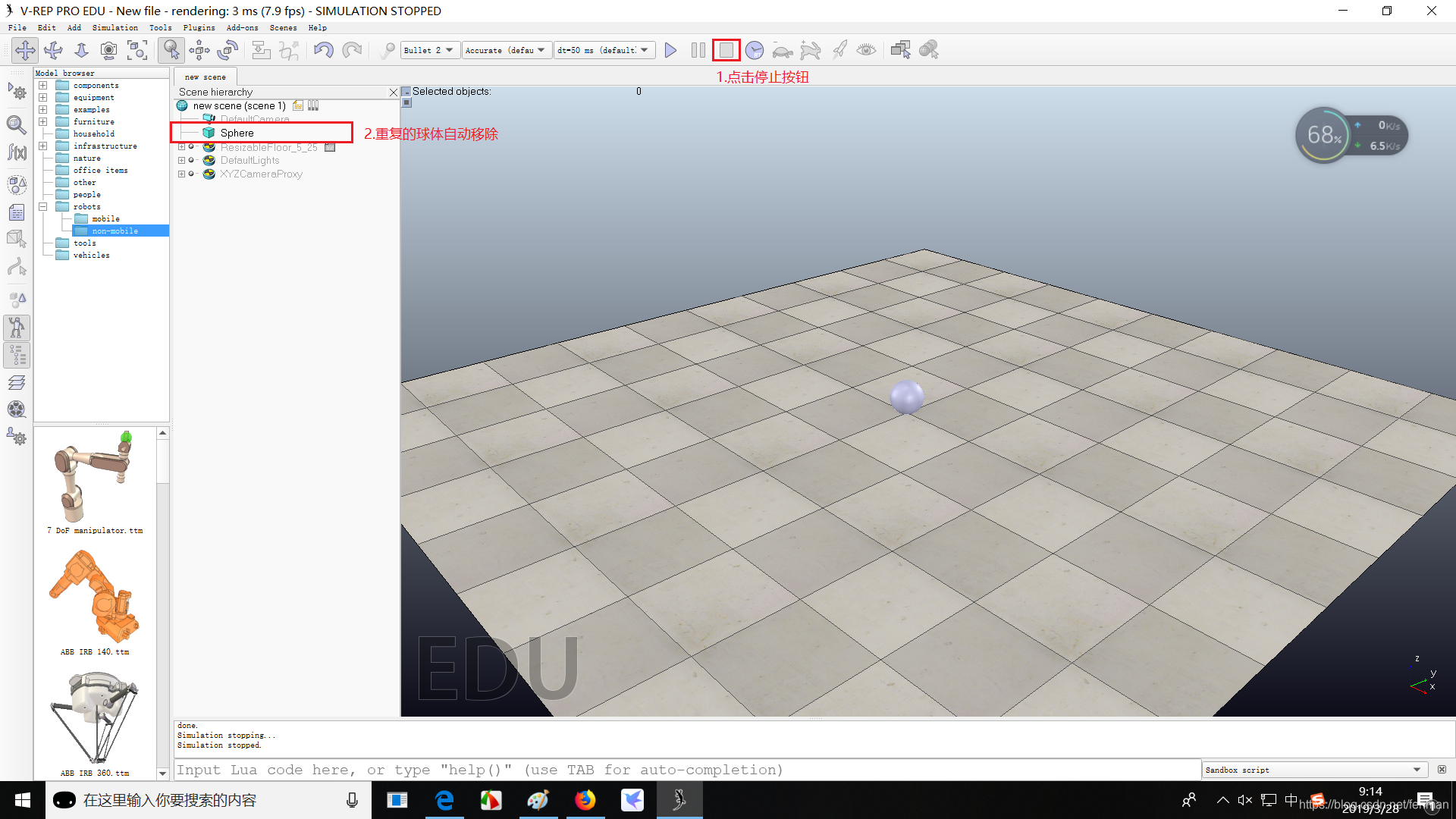Select the rendering accuracy dropdown
1456x819 pixels.
pyautogui.click(x=506, y=49)
